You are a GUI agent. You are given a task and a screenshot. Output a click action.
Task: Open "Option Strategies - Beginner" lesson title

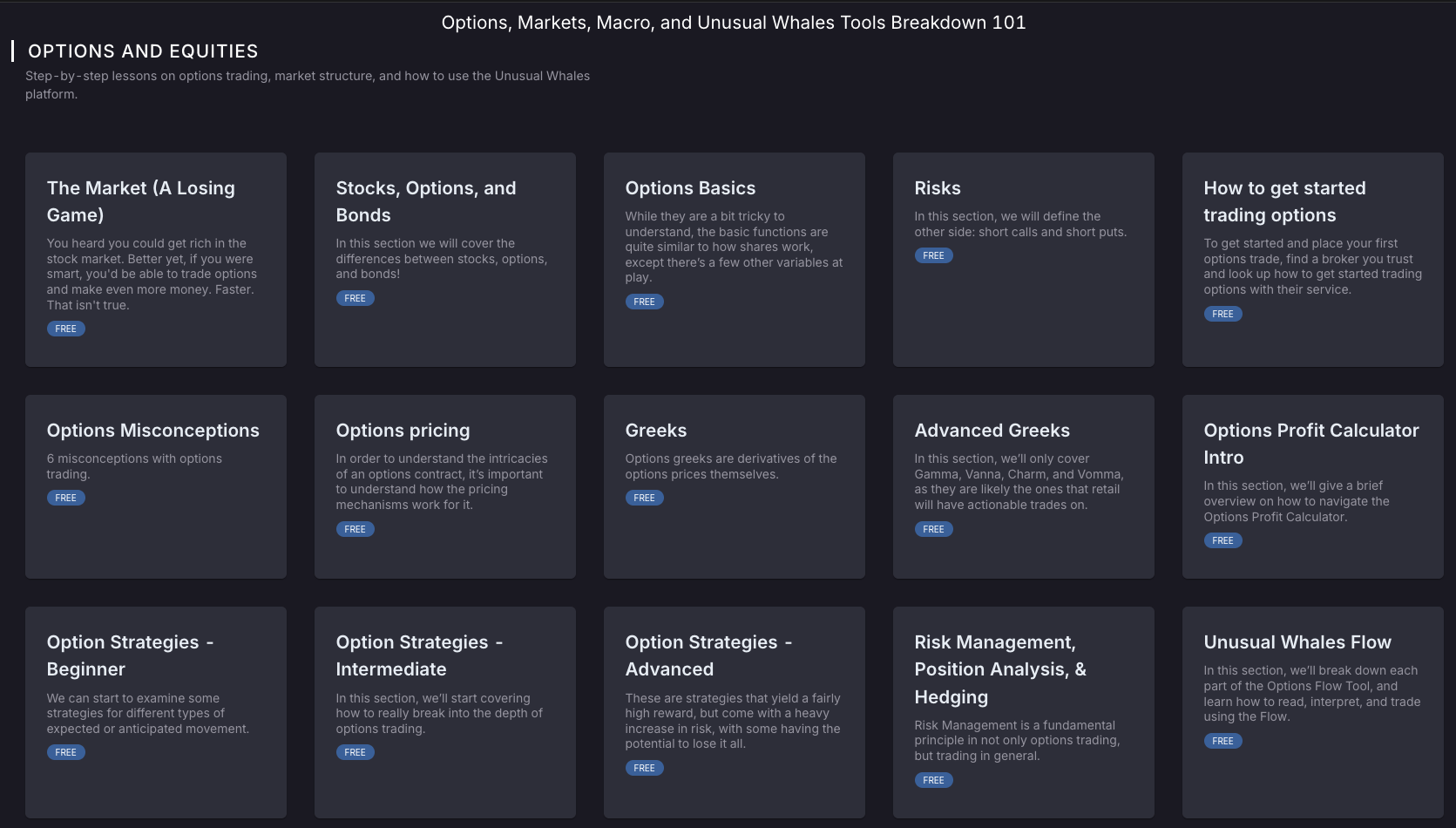131,655
